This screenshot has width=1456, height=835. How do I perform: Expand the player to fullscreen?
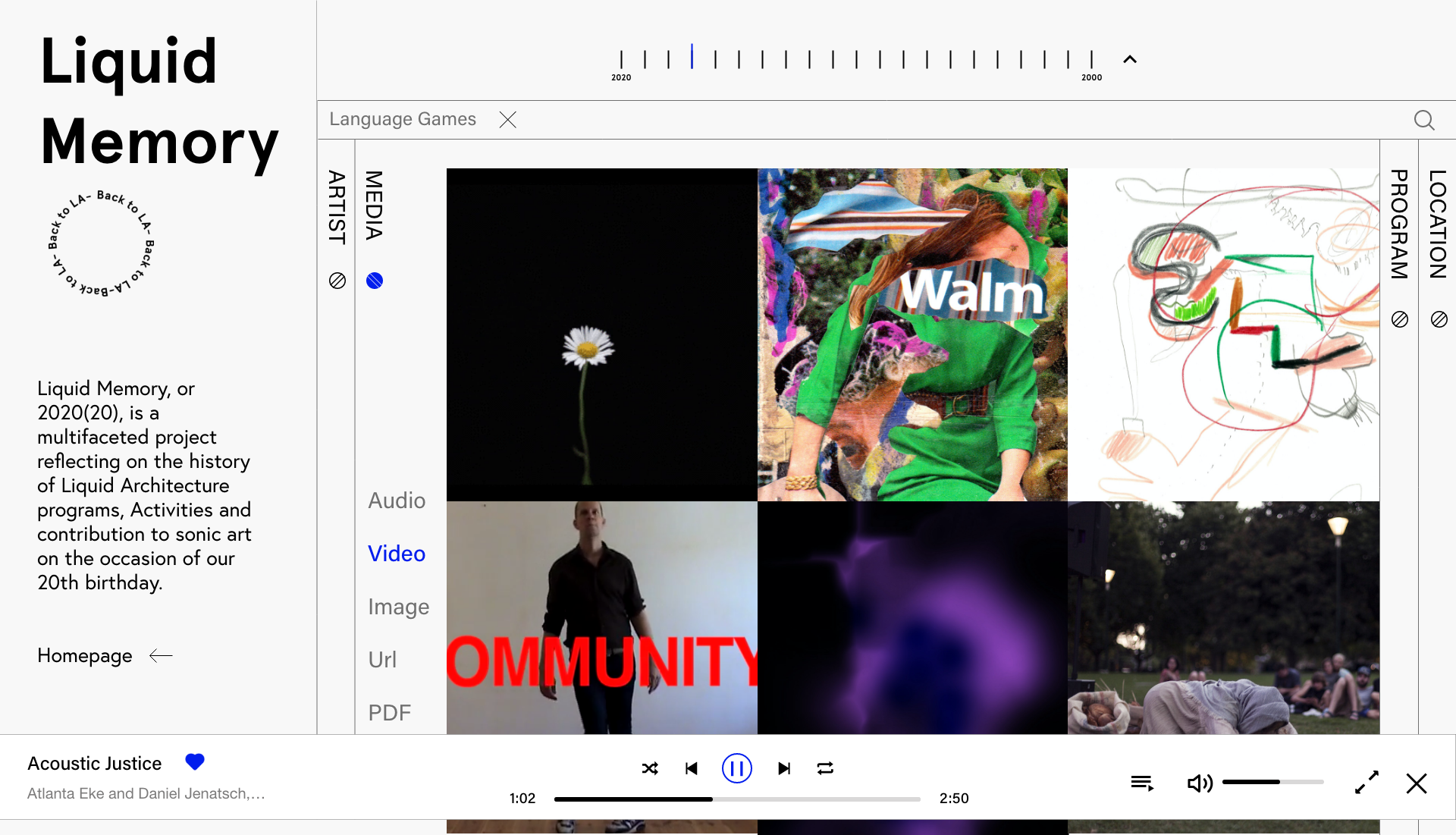pos(1367,783)
